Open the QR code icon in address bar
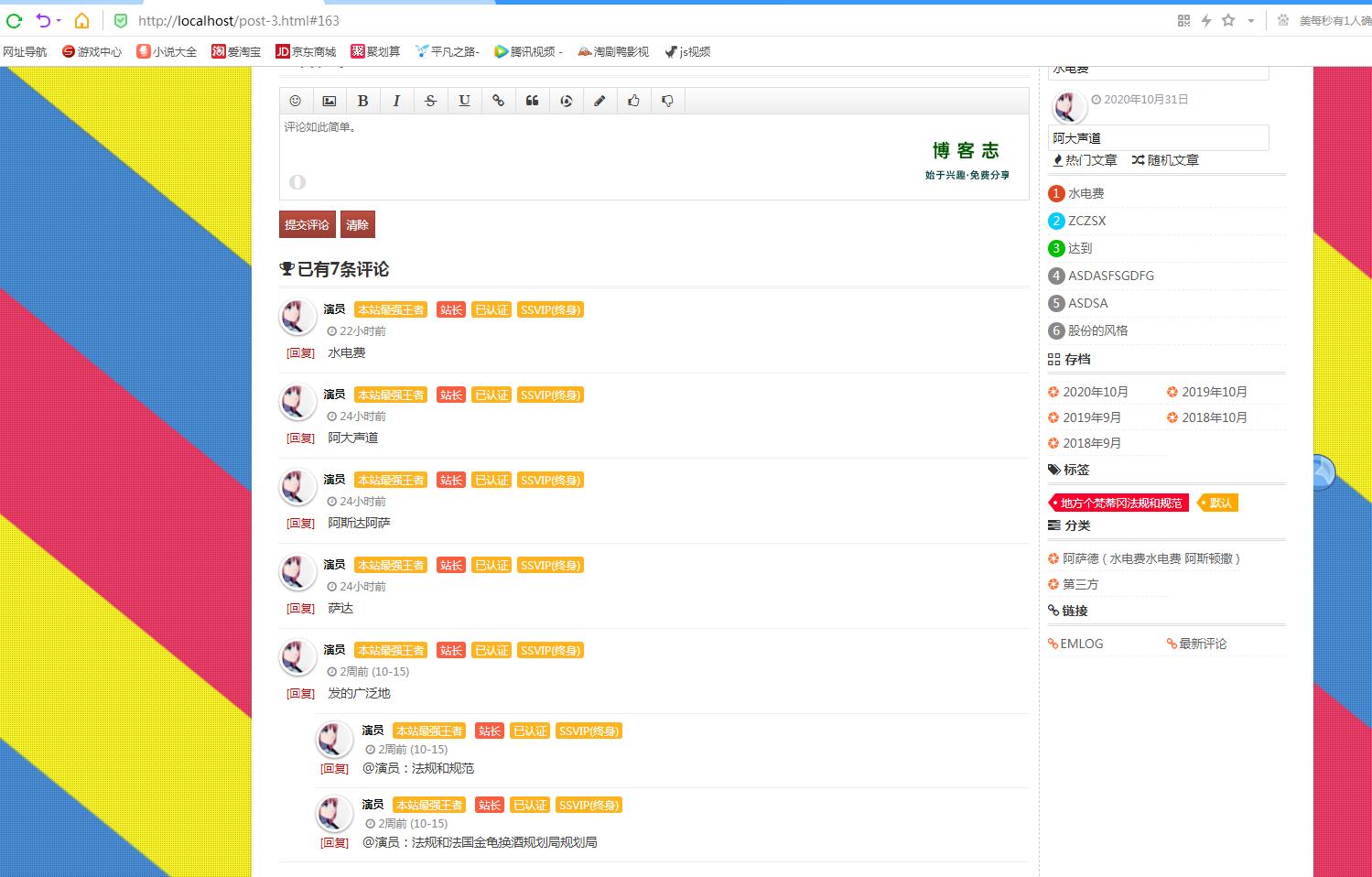This screenshot has width=1372, height=877. pyautogui.click(x=1183, y=20)
